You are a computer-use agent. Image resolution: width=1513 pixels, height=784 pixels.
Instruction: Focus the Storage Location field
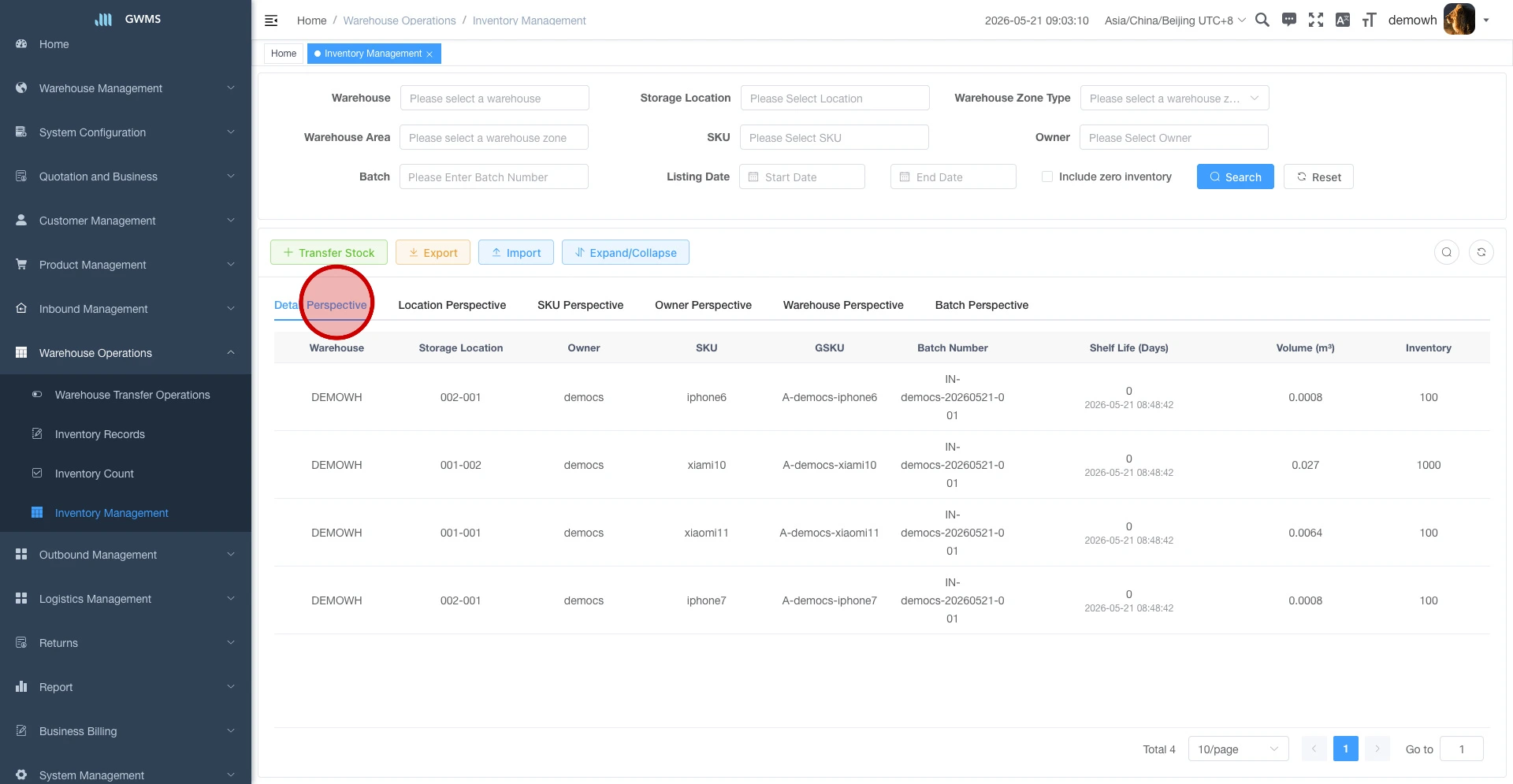(x=835, y=98)
